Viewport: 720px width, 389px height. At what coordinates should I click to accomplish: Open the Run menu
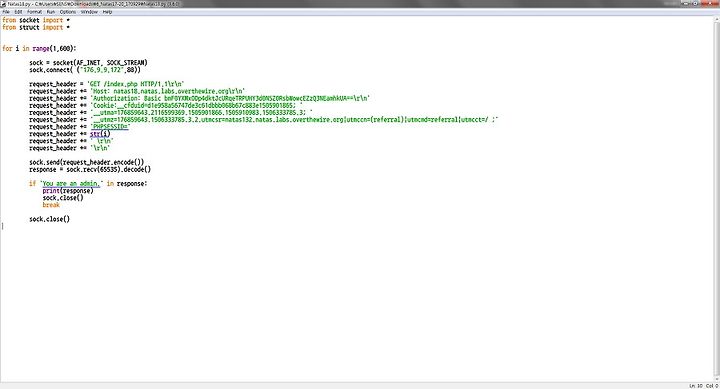51,12
